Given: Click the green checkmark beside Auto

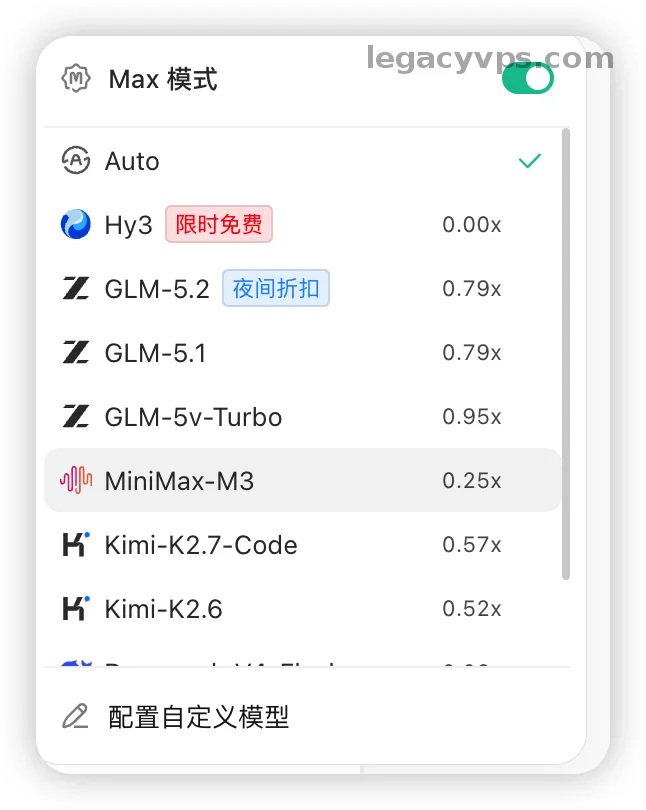Looking at the screenshot, I should [x=530, y=161].
